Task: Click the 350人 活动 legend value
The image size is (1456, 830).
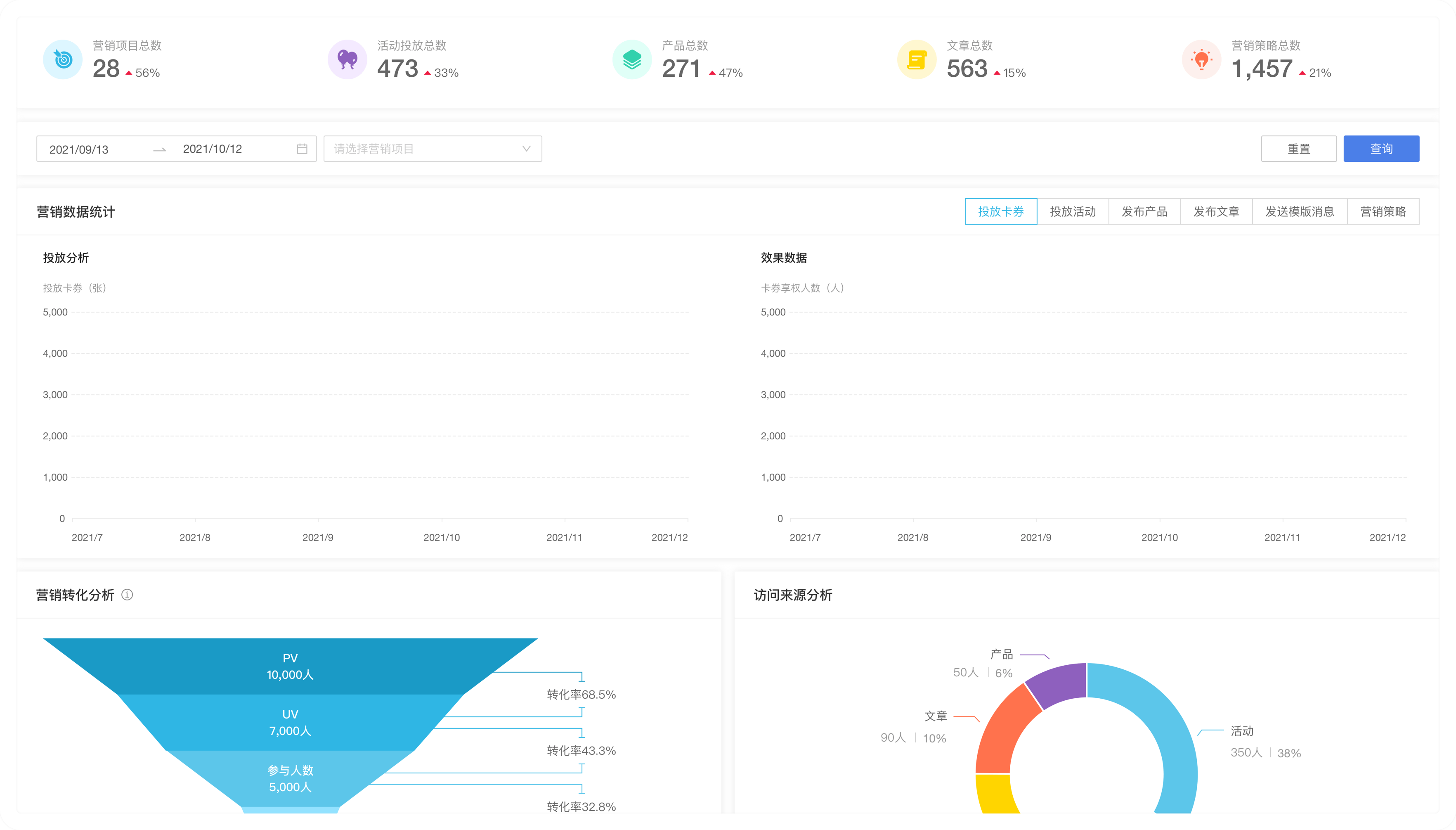Action: tap(1246, 752)
